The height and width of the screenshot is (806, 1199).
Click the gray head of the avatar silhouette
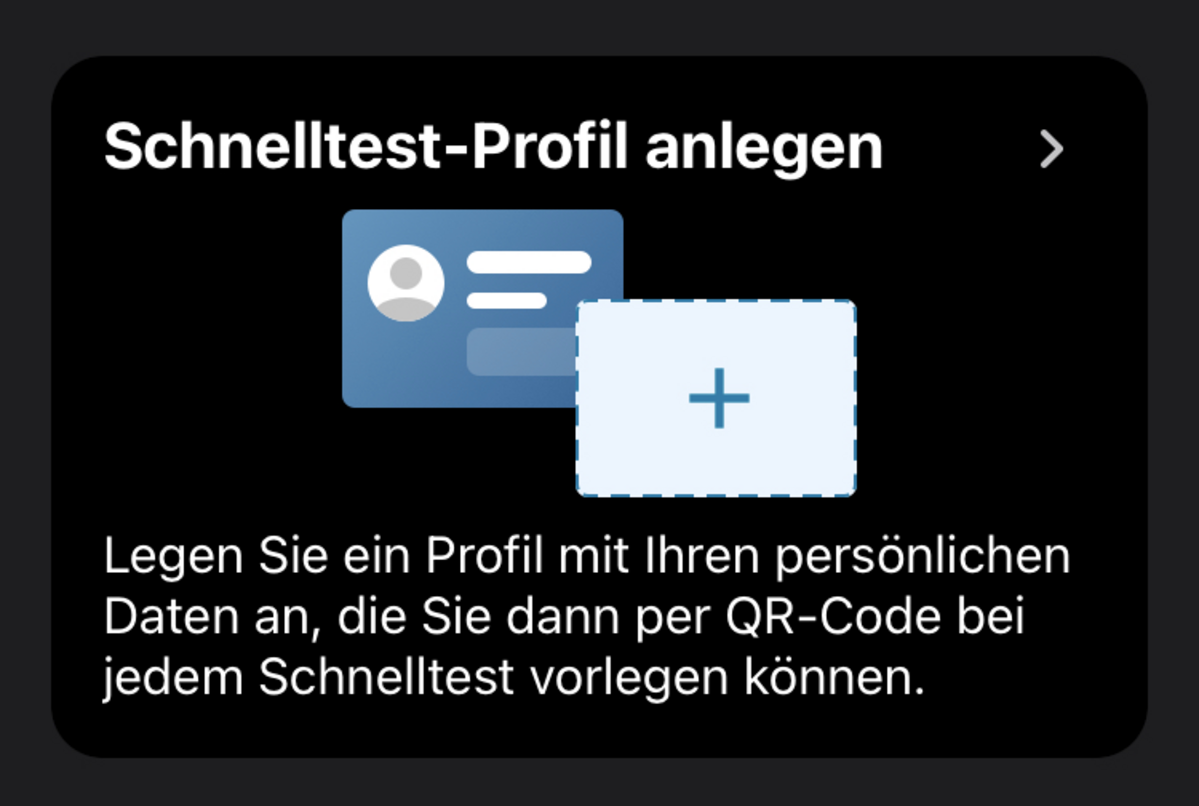(406, 273)
